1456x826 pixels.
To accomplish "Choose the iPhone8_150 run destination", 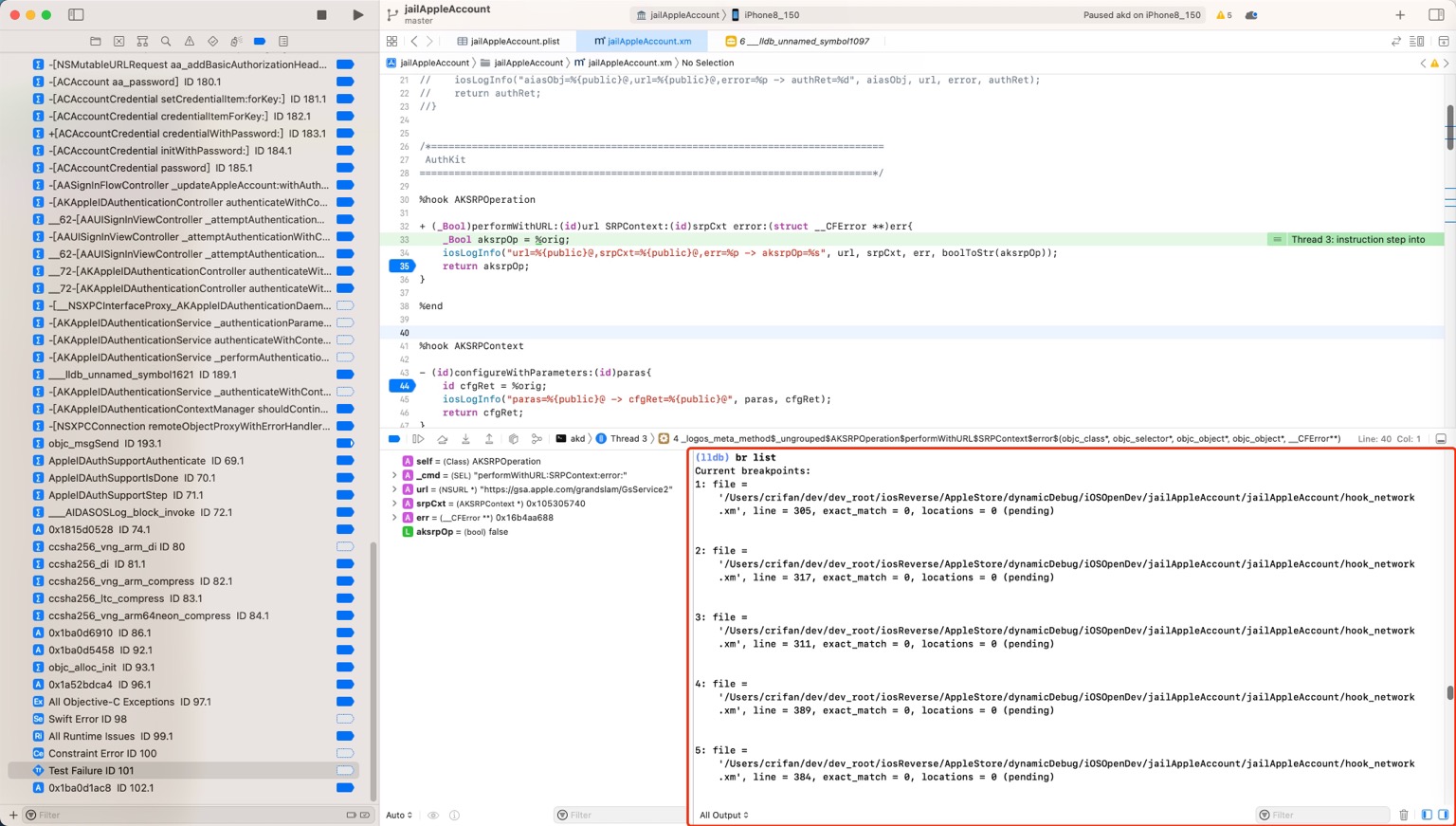I will 765,15.
